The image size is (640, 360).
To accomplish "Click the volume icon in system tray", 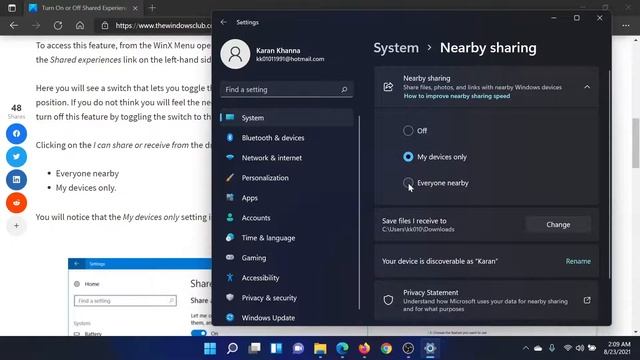I will tap(580, 348).
